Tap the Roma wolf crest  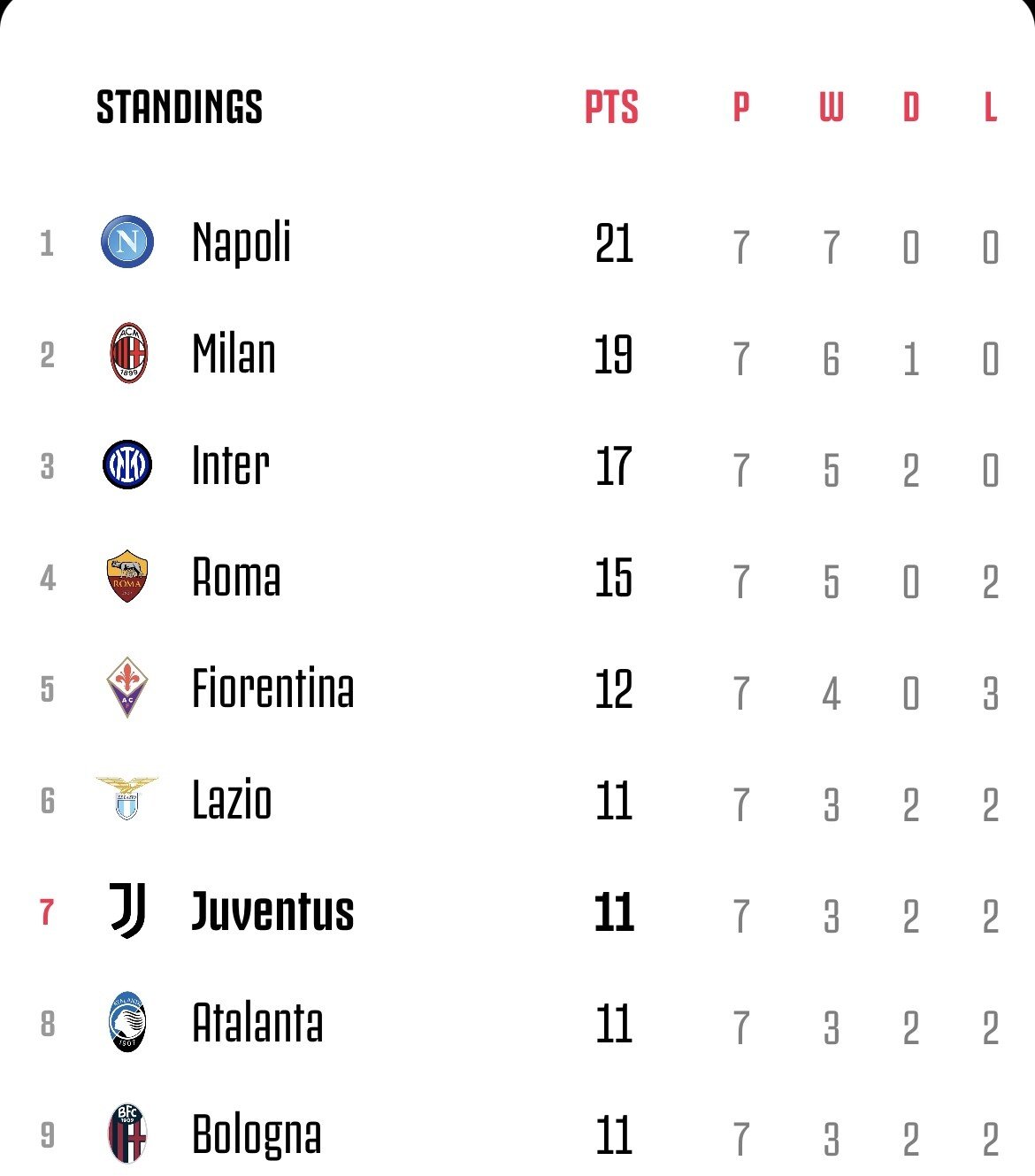[x=127, y=577]
